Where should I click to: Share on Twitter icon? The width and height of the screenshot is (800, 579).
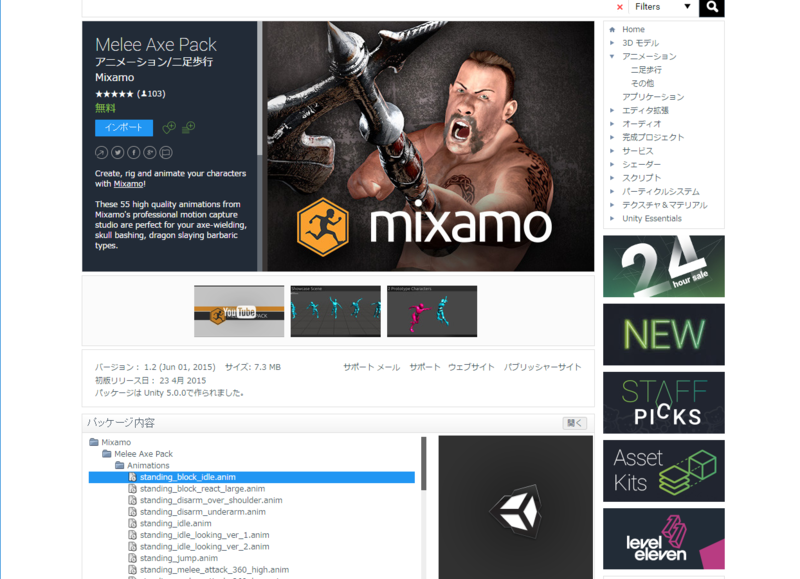[x=117, y=153]
